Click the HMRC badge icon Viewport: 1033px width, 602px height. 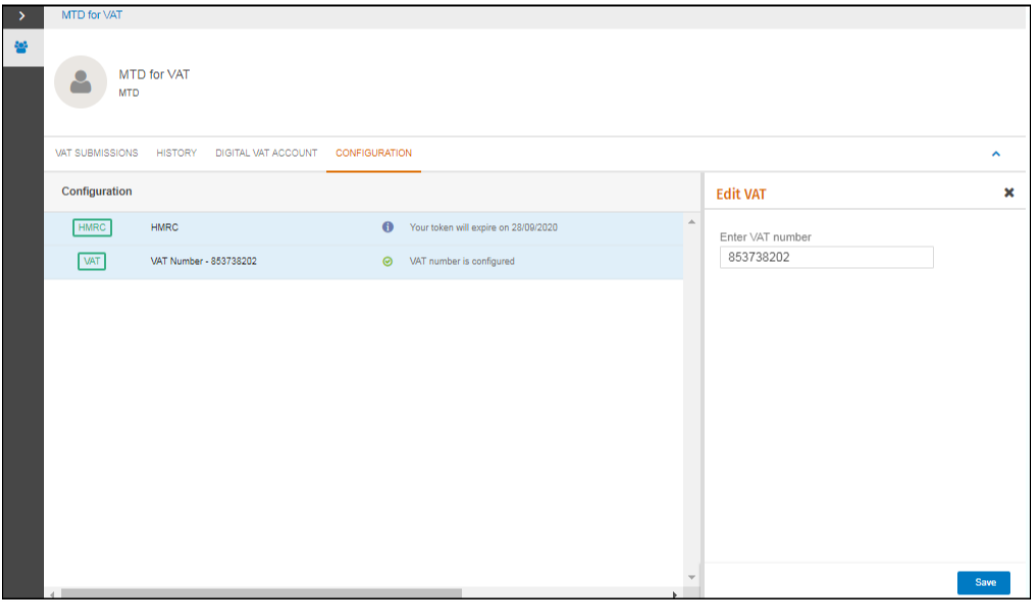coord(92,227)
